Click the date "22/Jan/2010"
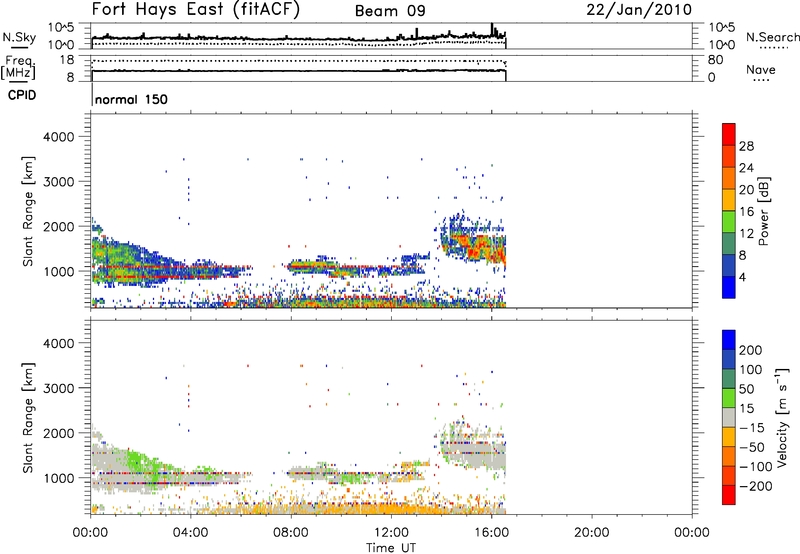Viewport: 800px width, 554px height. point(639,10)
